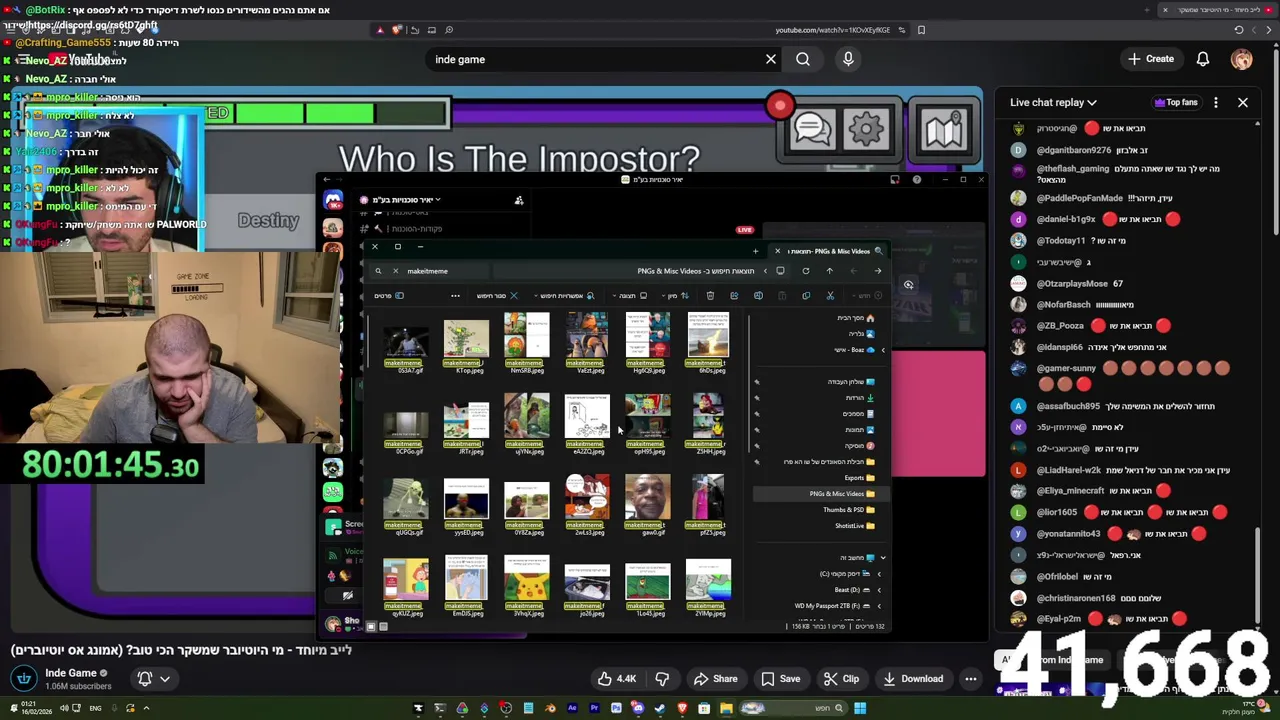Open search options dropdown in Explorer
This screenshot has height=720, width=1280.
tap(564, 296)
